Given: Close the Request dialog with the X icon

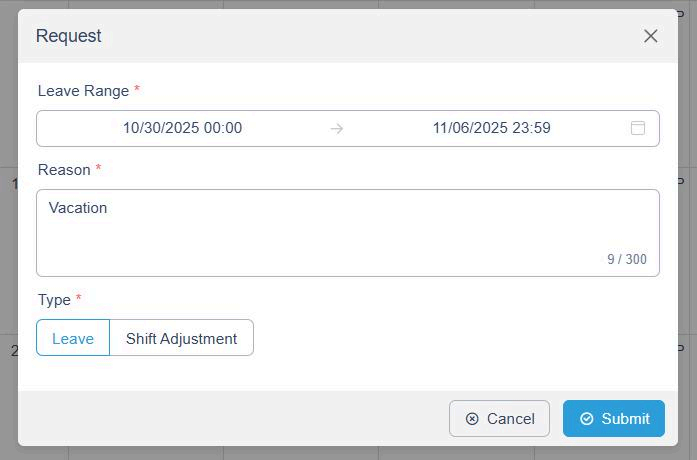Looking at the screenshot, I should (651, 36).
